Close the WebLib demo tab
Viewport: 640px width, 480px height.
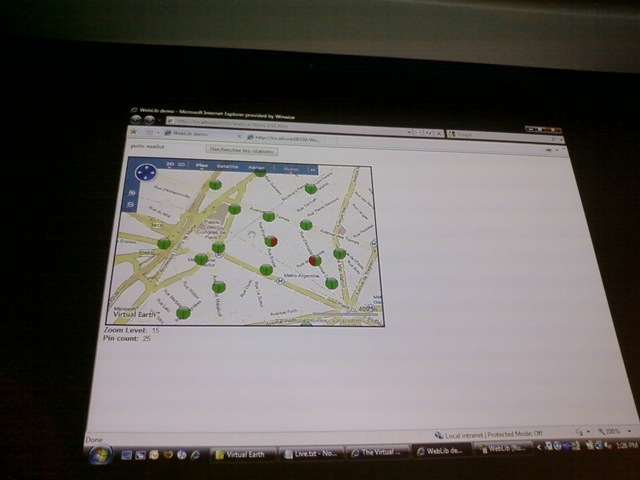point(239,136)
